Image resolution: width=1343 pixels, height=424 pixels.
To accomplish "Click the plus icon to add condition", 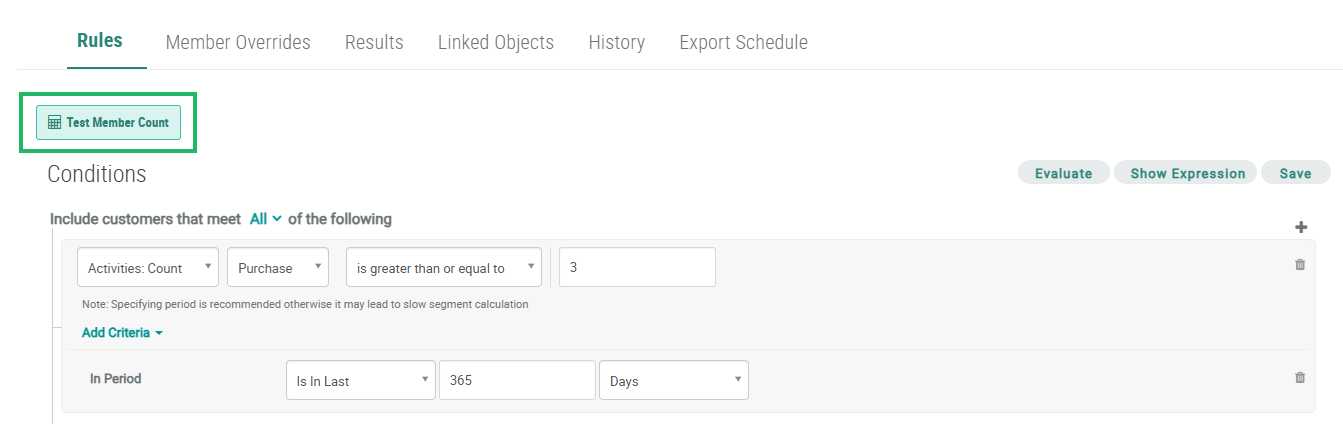I will [x=1301, y=227].
